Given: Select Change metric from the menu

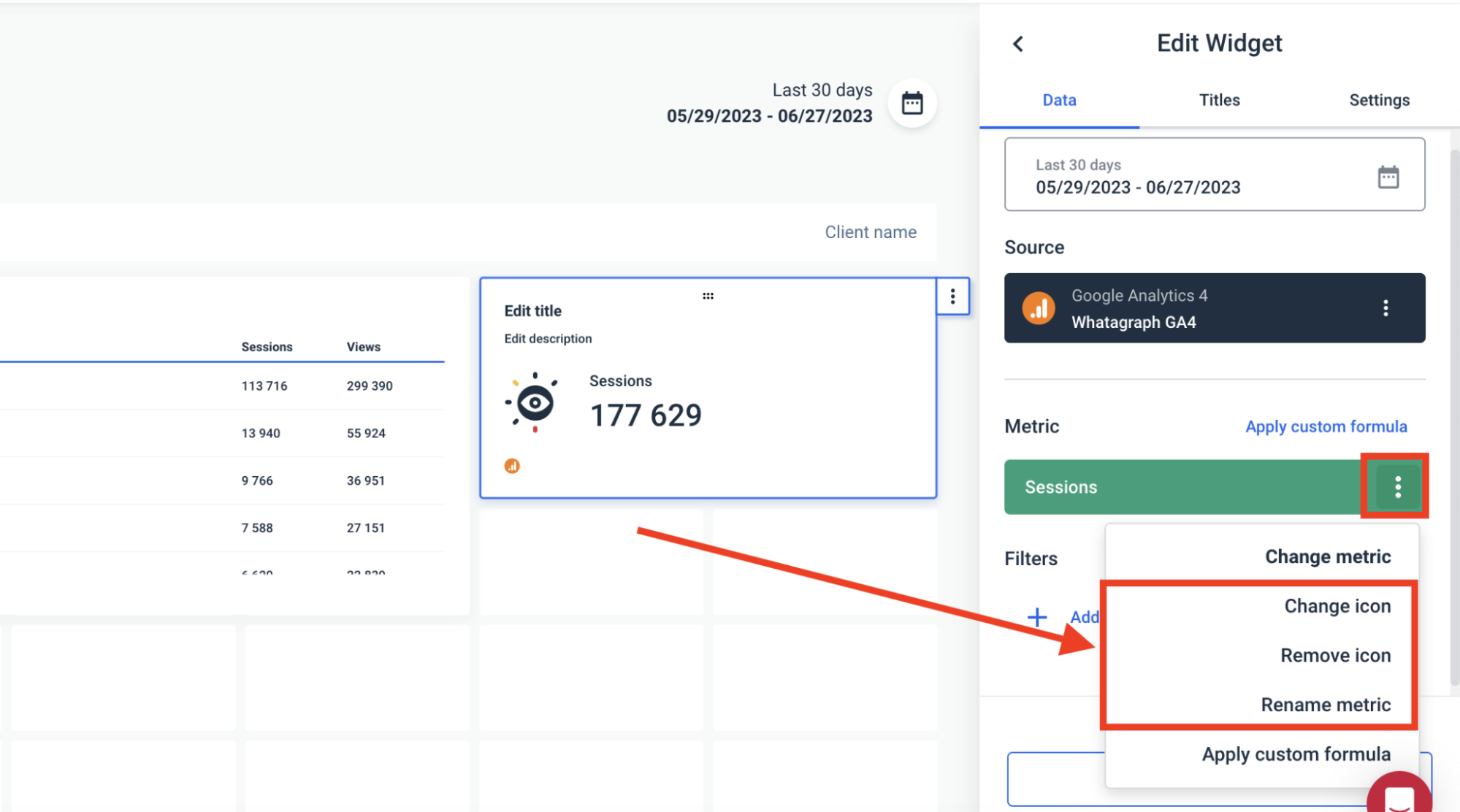Looking at the screenshot, I should point(1327,556).
